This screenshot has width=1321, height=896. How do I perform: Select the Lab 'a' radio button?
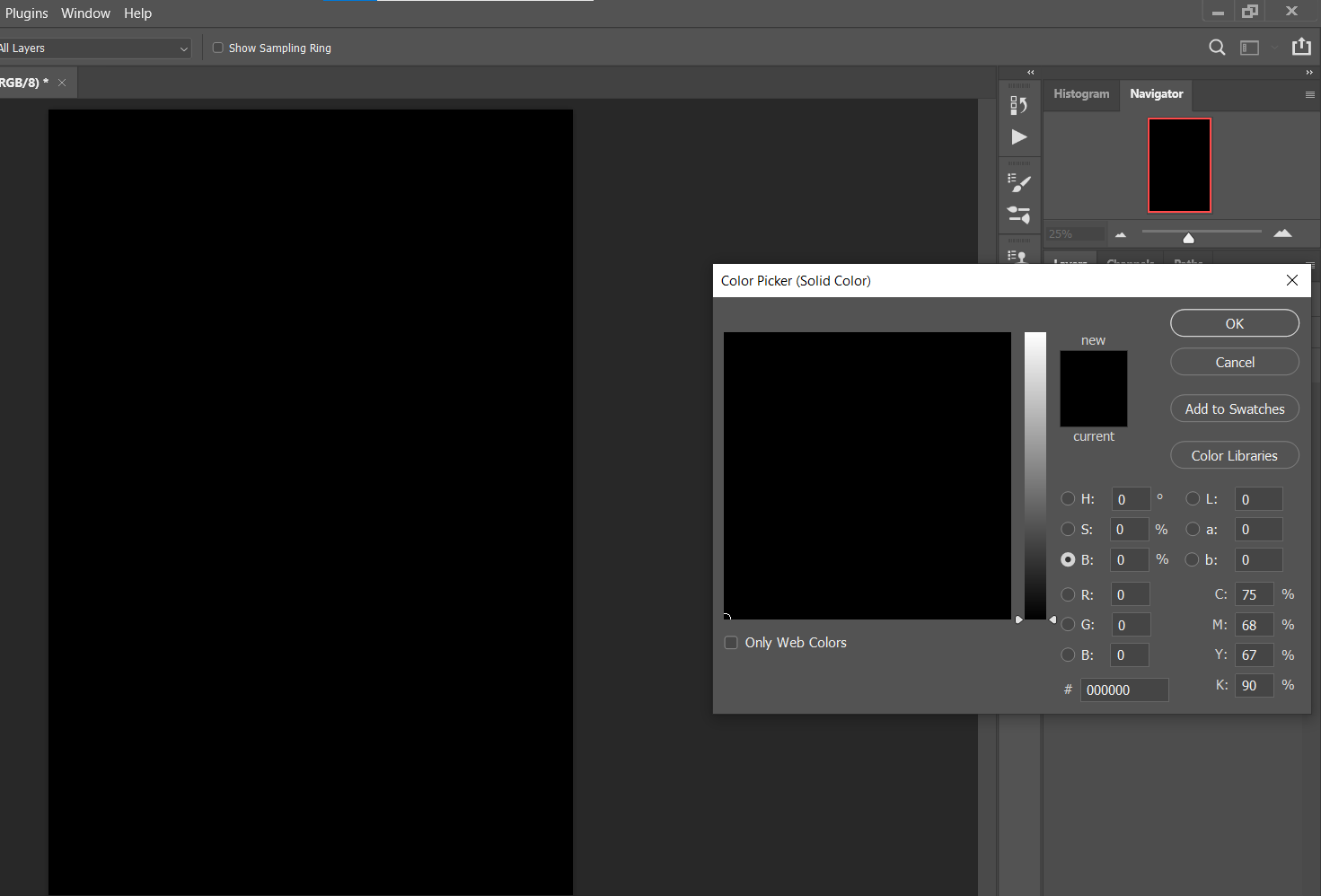point(1193,529)
